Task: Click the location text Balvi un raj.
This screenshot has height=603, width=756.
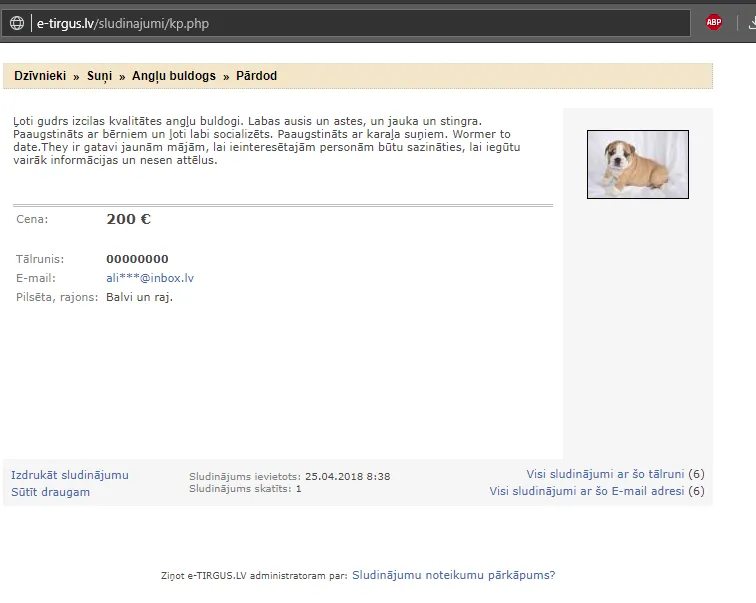Action: coord(139,297)
